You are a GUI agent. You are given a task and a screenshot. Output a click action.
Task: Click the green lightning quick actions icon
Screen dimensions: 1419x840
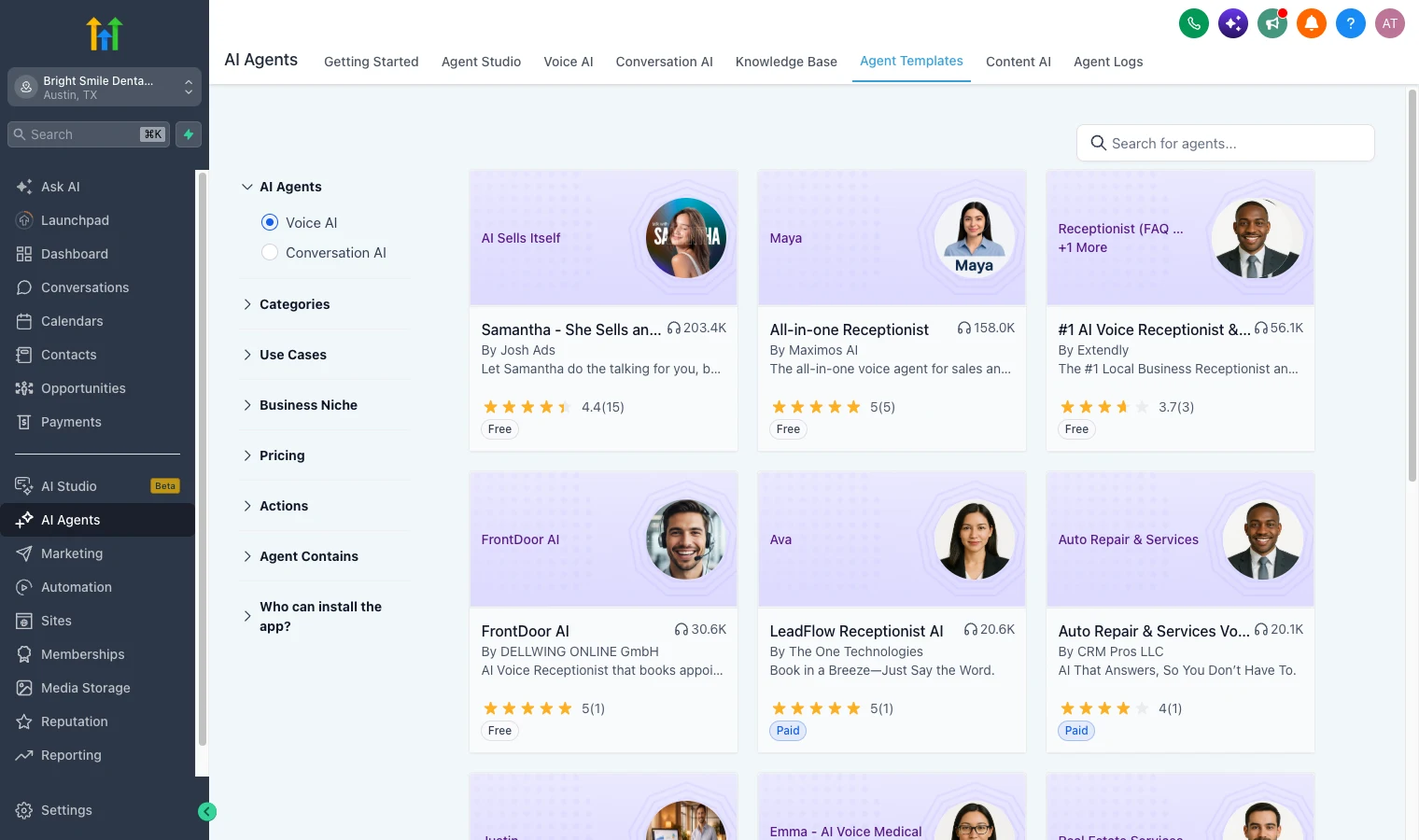[x=189, y=134]
